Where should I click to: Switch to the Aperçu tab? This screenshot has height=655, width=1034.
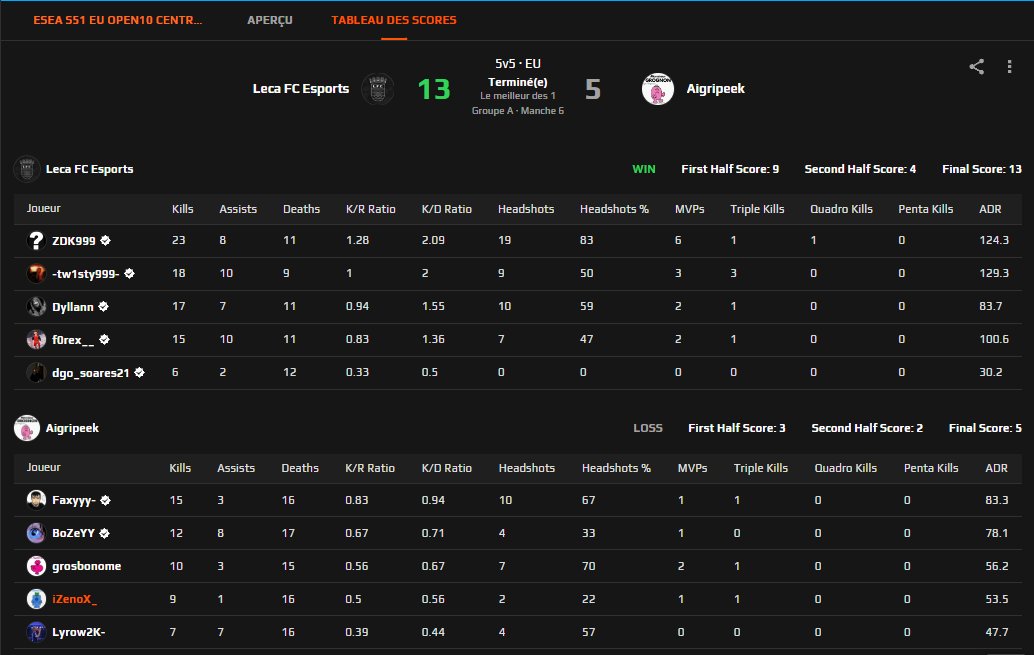[270, 20]
